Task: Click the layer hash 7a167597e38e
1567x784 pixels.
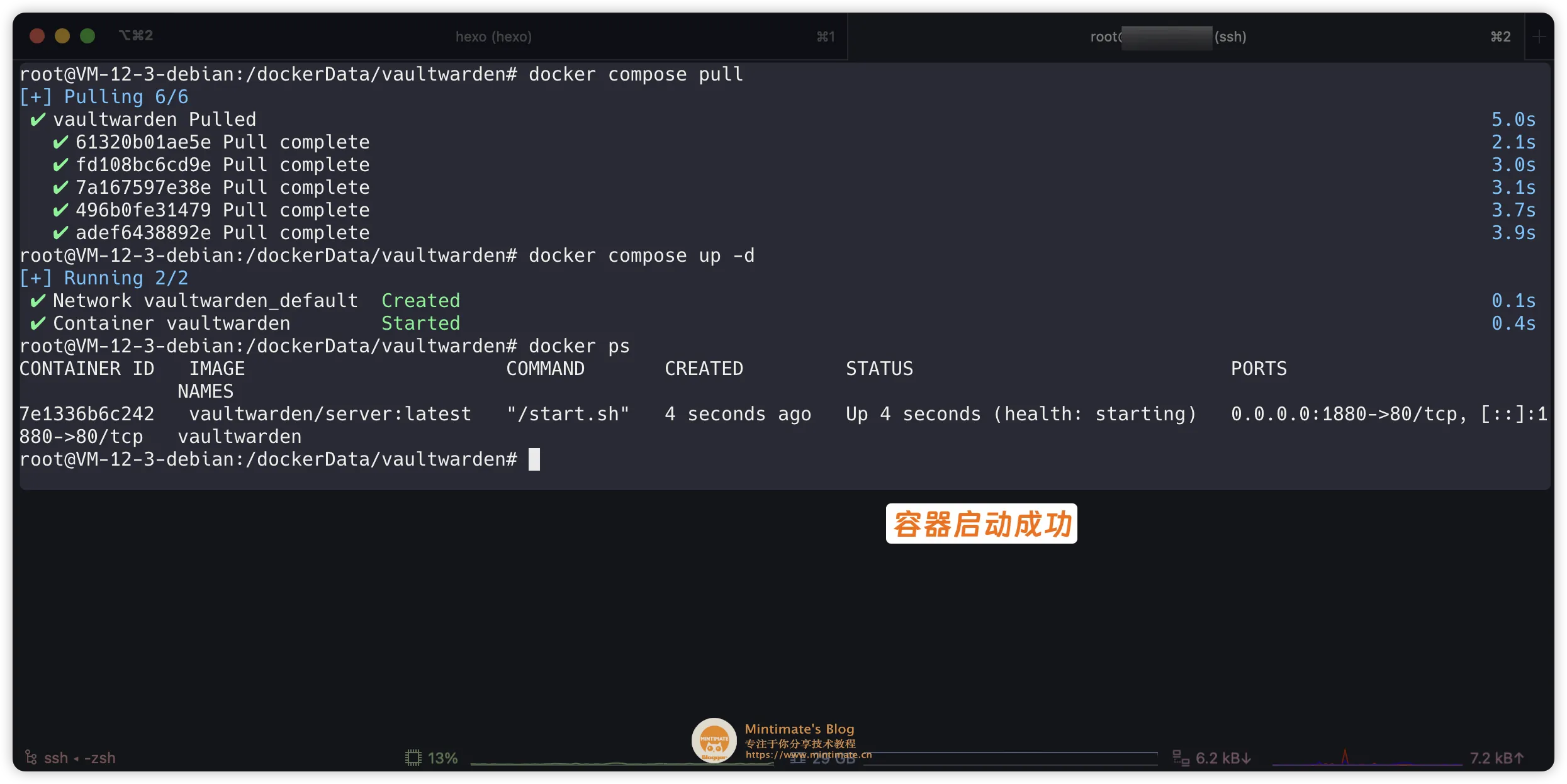Action: tap(143, 188)
